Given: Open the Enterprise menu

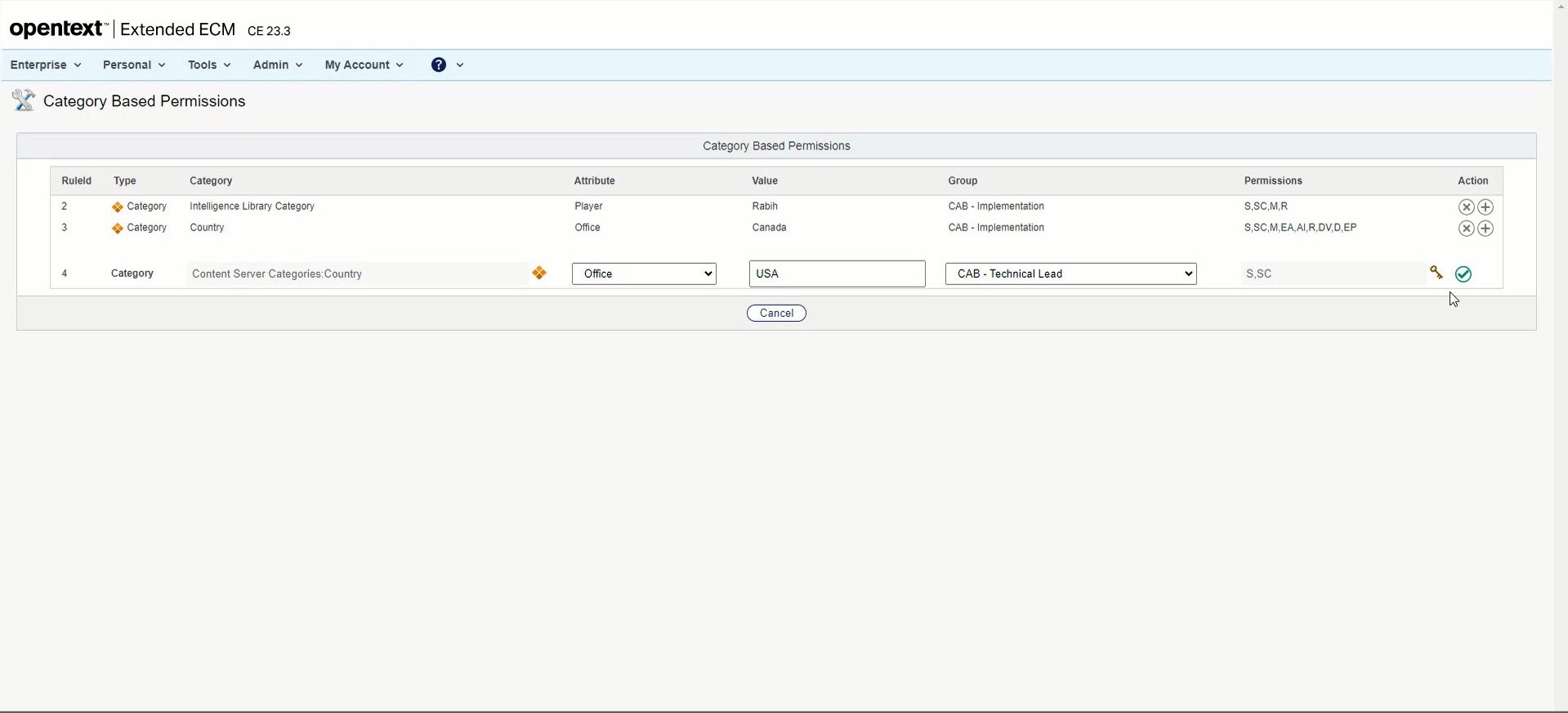Looking at the screenshot, I should (x=46, y=65).
